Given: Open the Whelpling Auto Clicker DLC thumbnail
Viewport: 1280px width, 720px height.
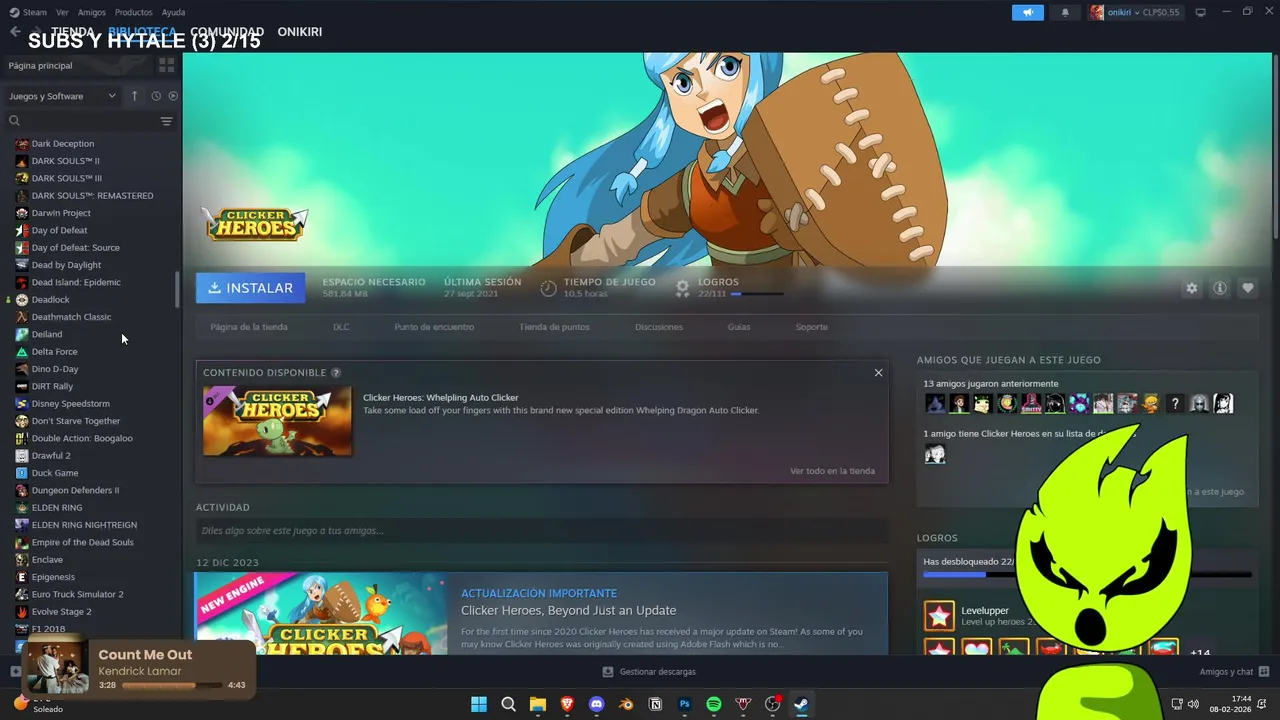Looking at the screenshot, I should [x=277, y=420].
